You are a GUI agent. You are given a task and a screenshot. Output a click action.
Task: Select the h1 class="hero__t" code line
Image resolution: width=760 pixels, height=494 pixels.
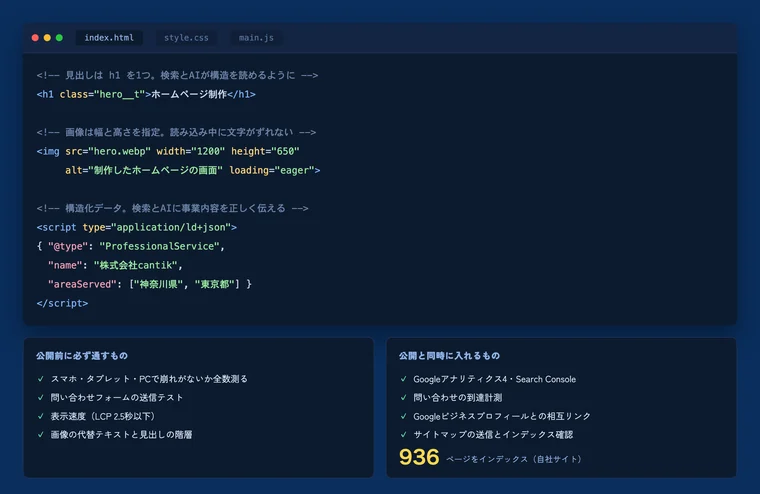click(x=146, y=94)
